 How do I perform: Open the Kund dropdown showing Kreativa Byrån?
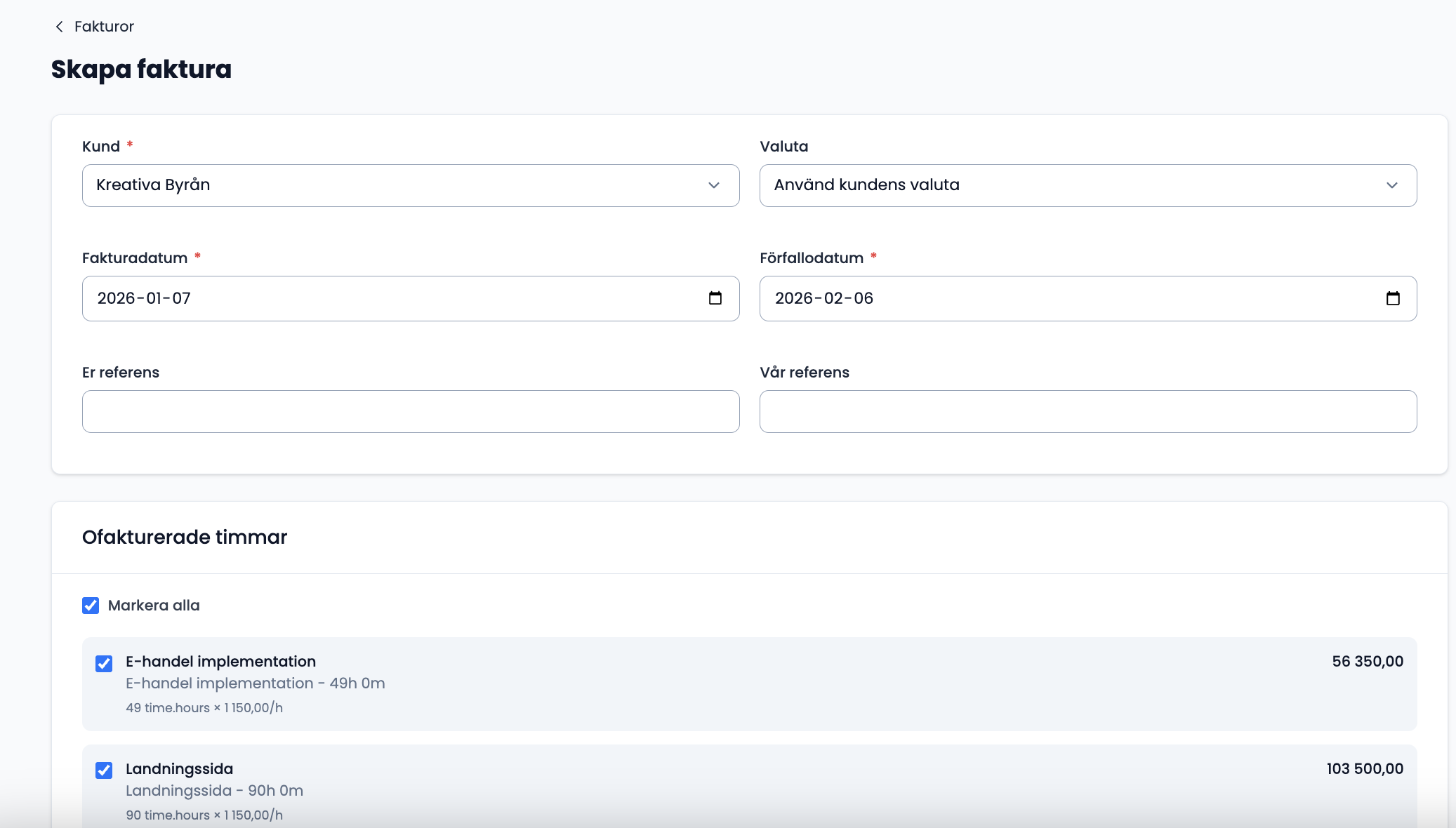point(393,185)
